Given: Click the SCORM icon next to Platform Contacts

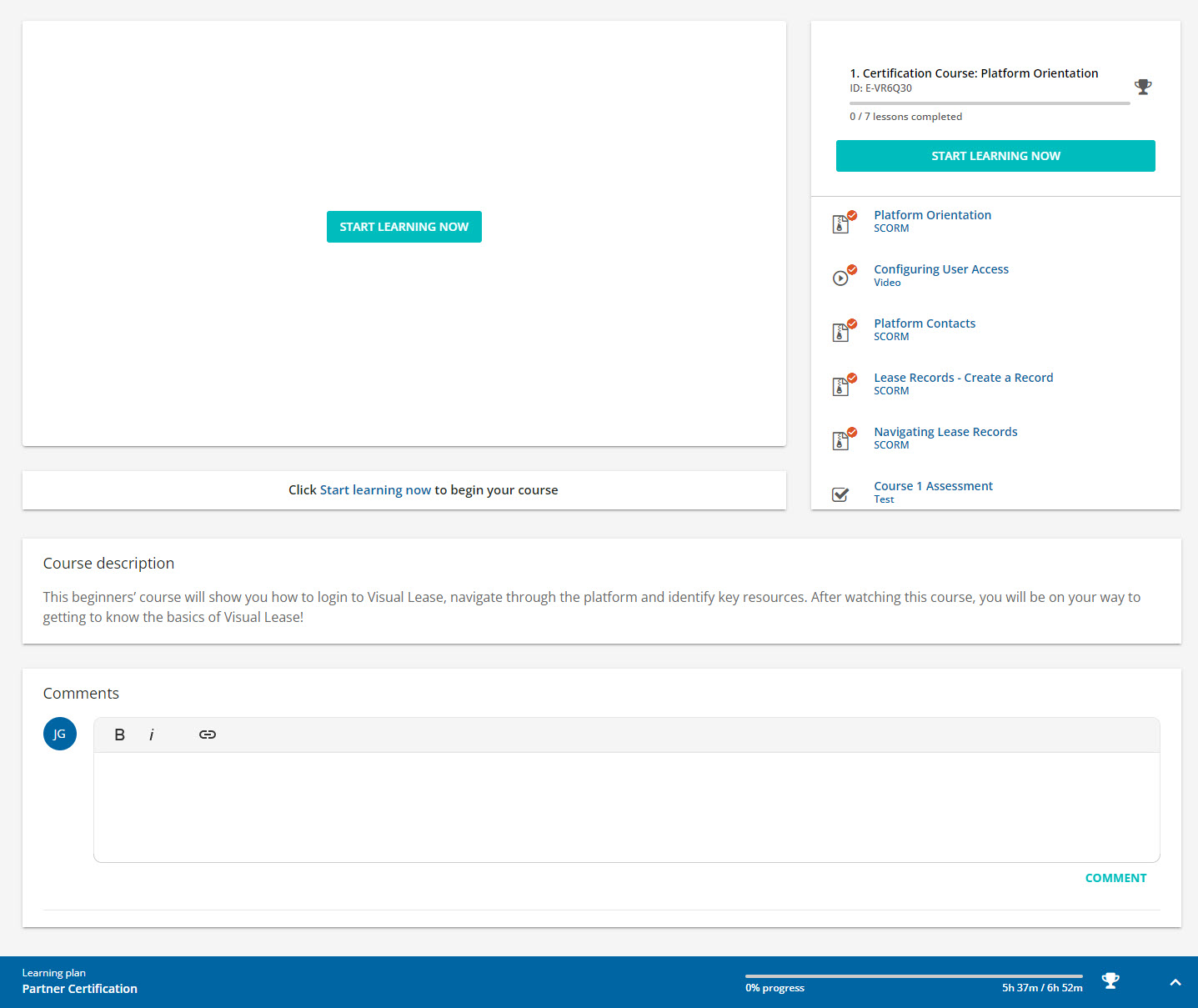Looking at the screenshot, I should pos(840,332).
